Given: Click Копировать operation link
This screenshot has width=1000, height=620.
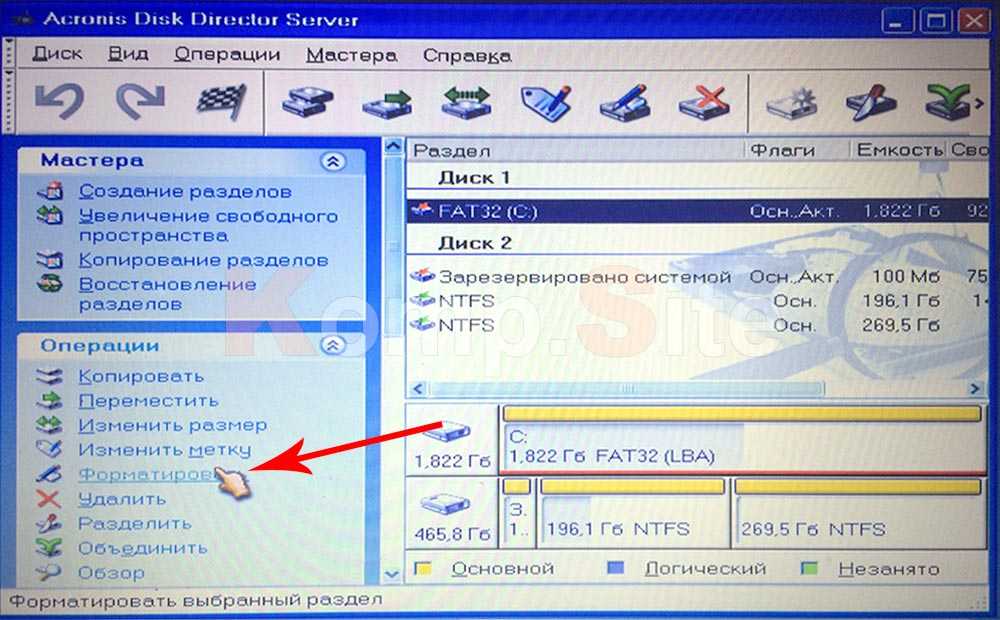Looking at the screenshot, I should [141, 376].
